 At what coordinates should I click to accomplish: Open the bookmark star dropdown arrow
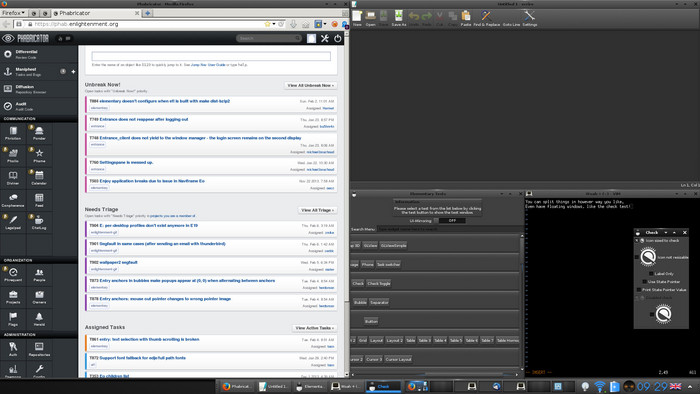(274, 24)
